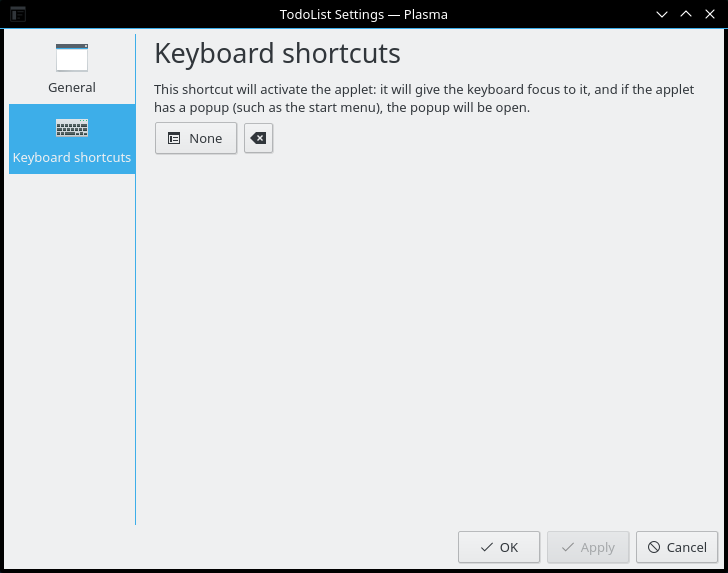Clear the shortcut with the backspace icon
728x573 pixels.
click(x=259, y=138)
